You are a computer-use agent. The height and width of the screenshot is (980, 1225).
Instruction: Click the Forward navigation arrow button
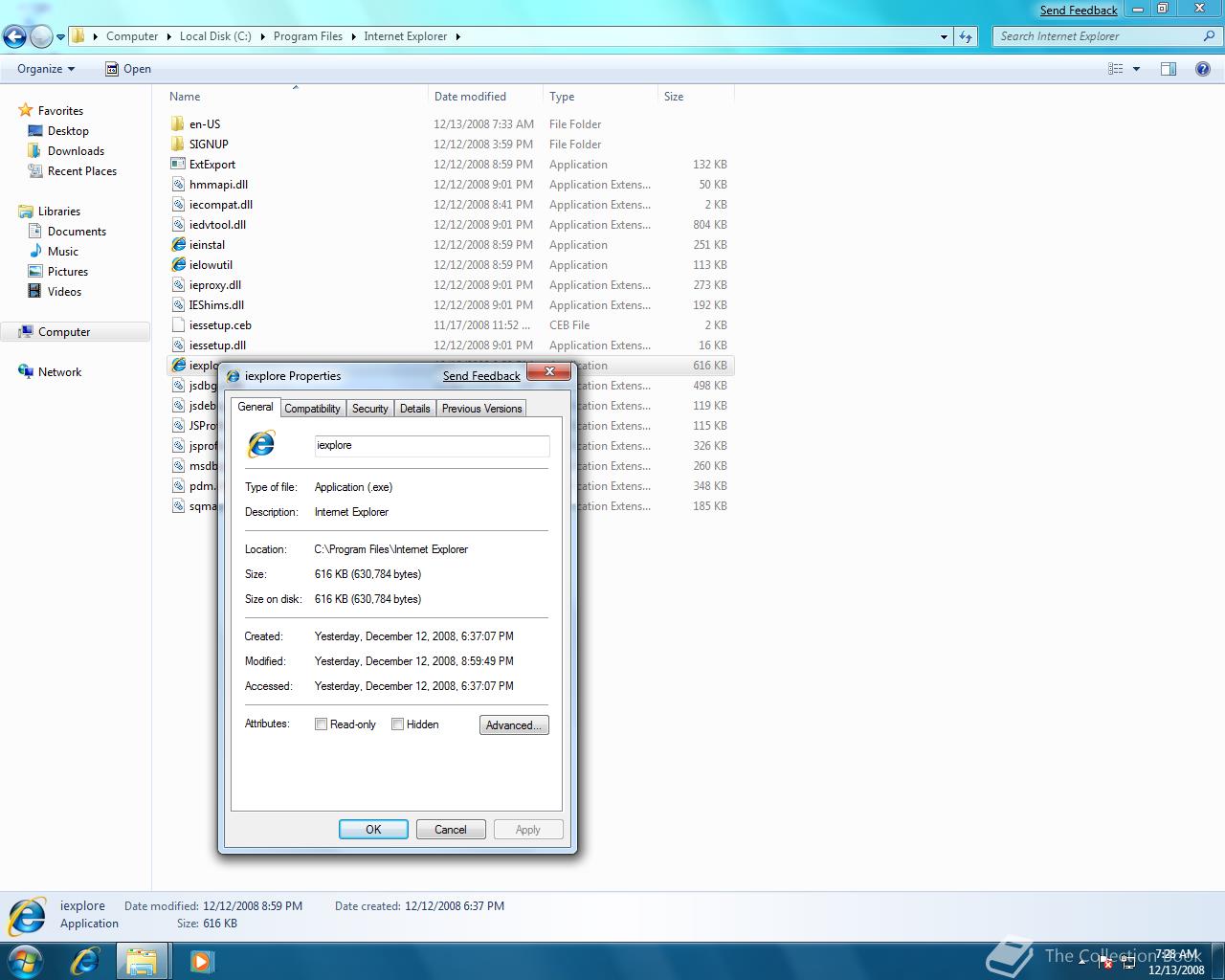click(41, 37)
